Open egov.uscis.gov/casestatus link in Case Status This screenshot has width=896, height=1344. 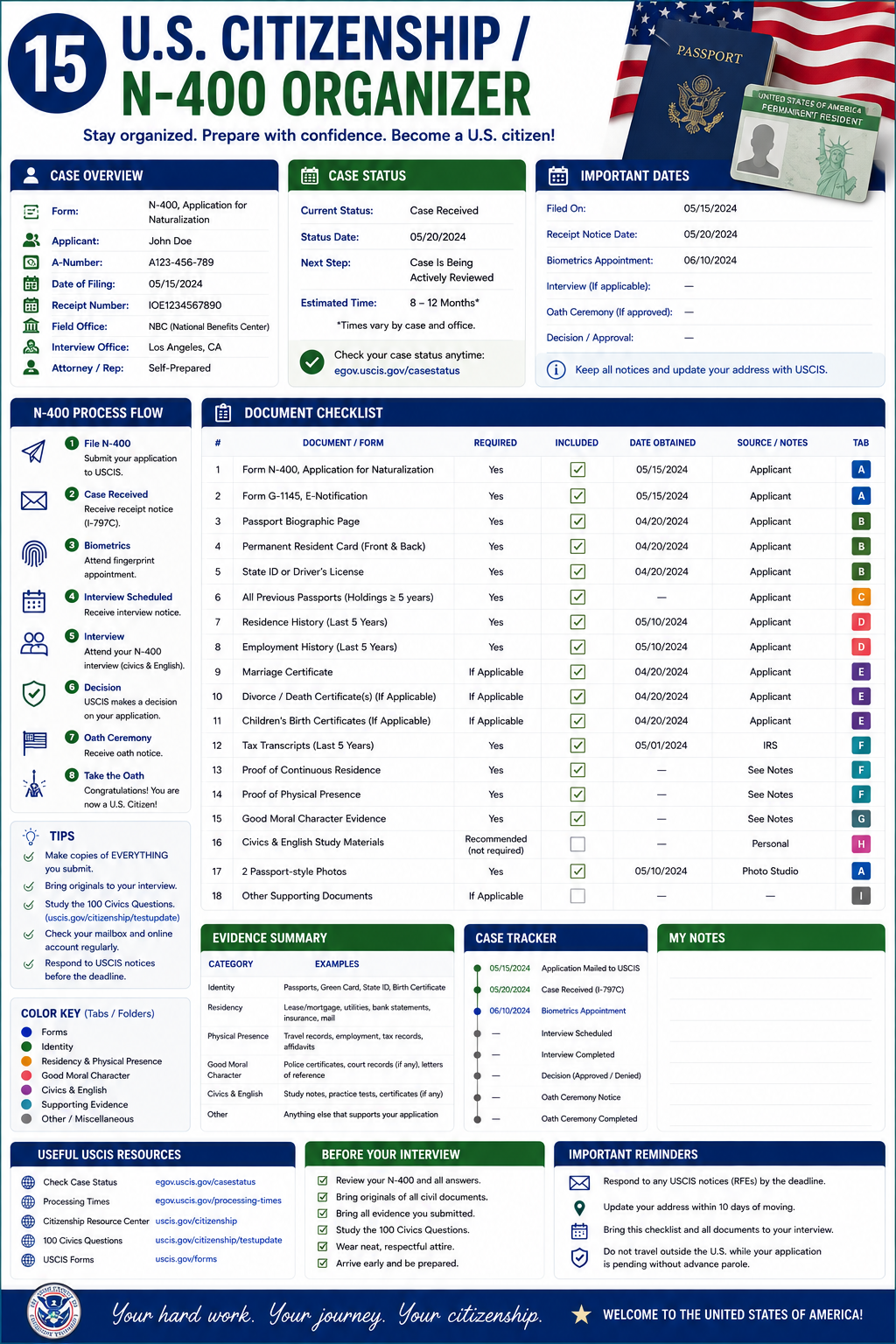[x=397, y=371]
